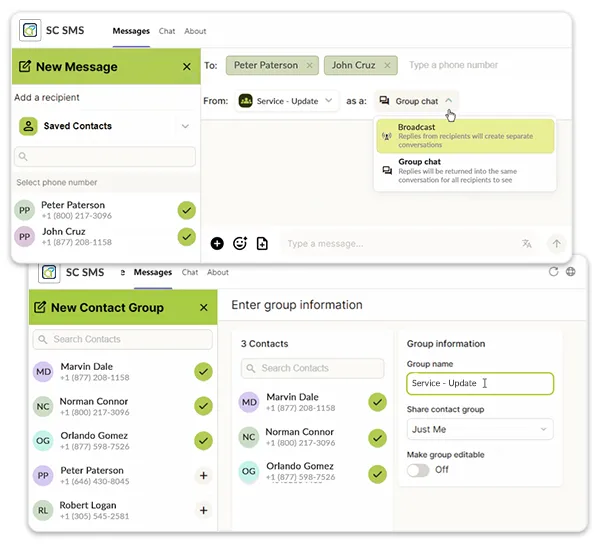This screenshot has height=550, width=600.
Task: Uncheck Norman Connor in 3 Contacts panel
Action: pos(377,438)
